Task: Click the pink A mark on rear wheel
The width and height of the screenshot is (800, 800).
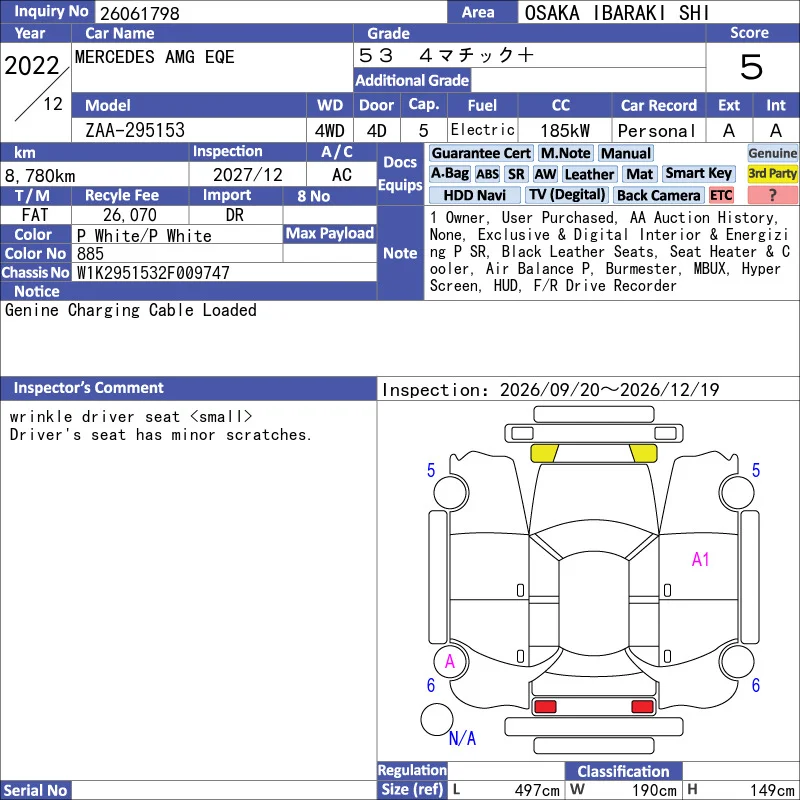Action: pos(449,662)
